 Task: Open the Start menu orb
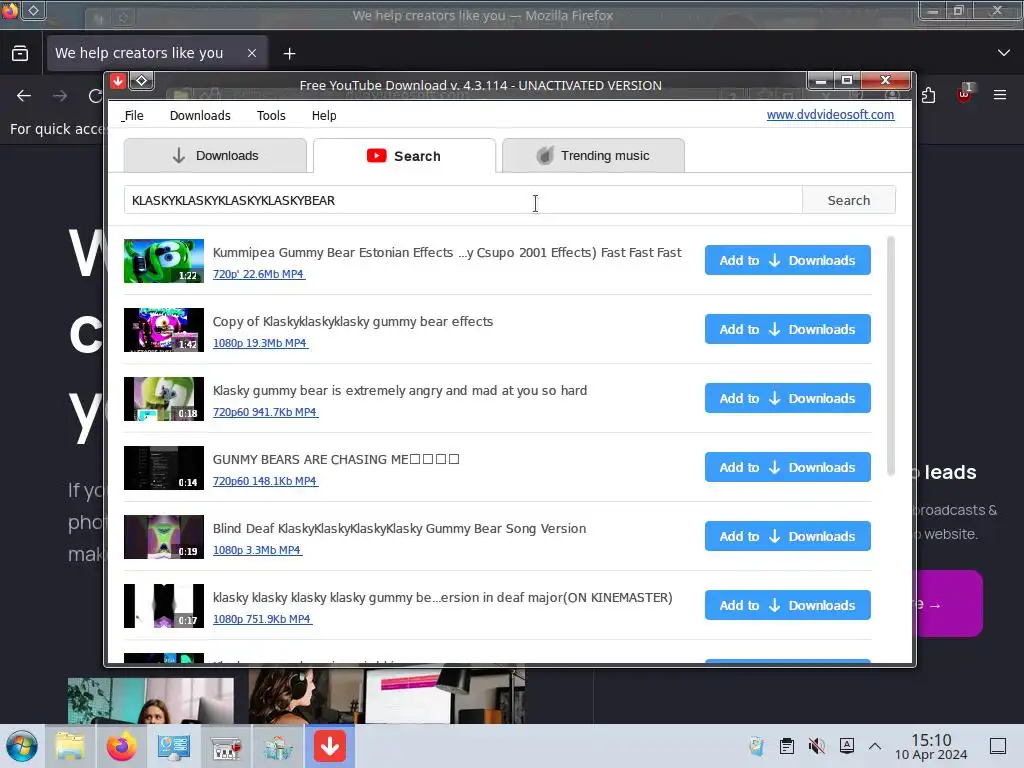[x=22, y=746]
